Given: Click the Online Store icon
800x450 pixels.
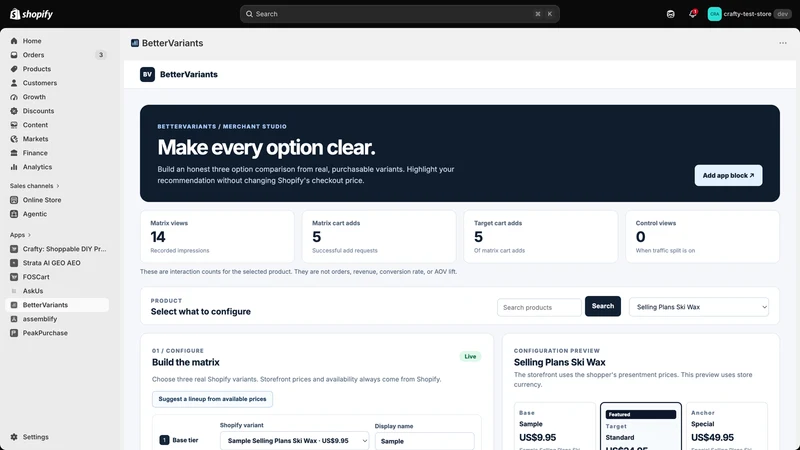Looking at the screenshot, I should pos(14,200).
